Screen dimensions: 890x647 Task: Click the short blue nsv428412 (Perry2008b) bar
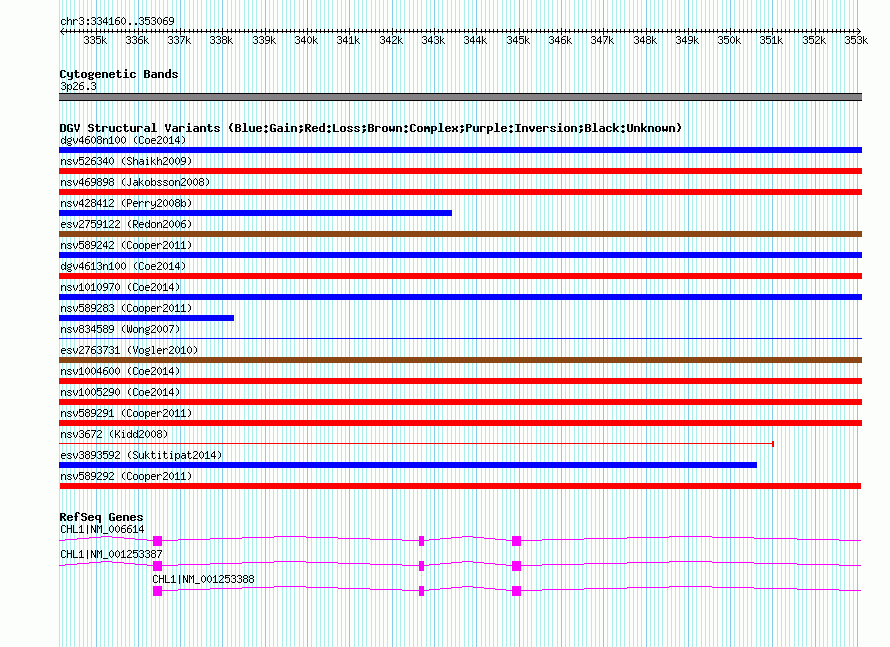point(255,213)
